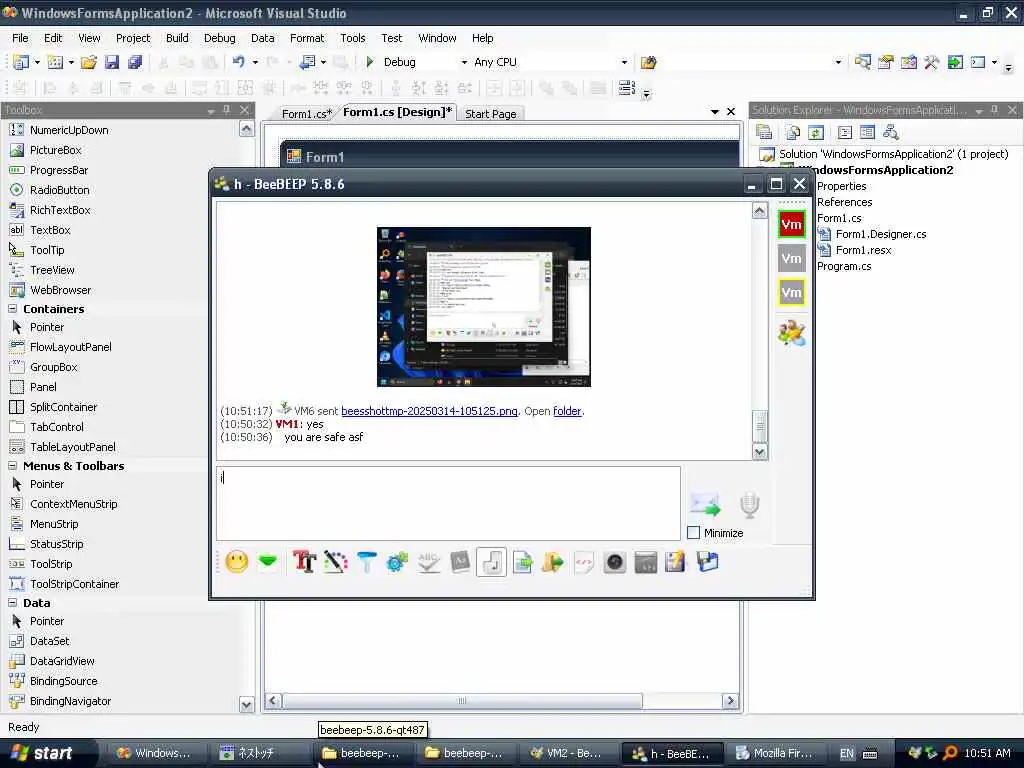Open the chat font chooser (Tr icon)

tap(304, 562)
